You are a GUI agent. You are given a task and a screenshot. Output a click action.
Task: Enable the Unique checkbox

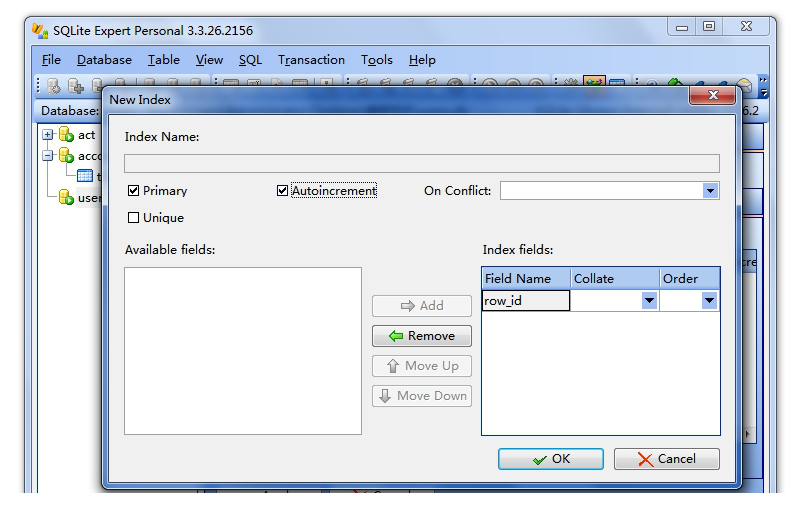pyautogui.click(x=133, y=218)
